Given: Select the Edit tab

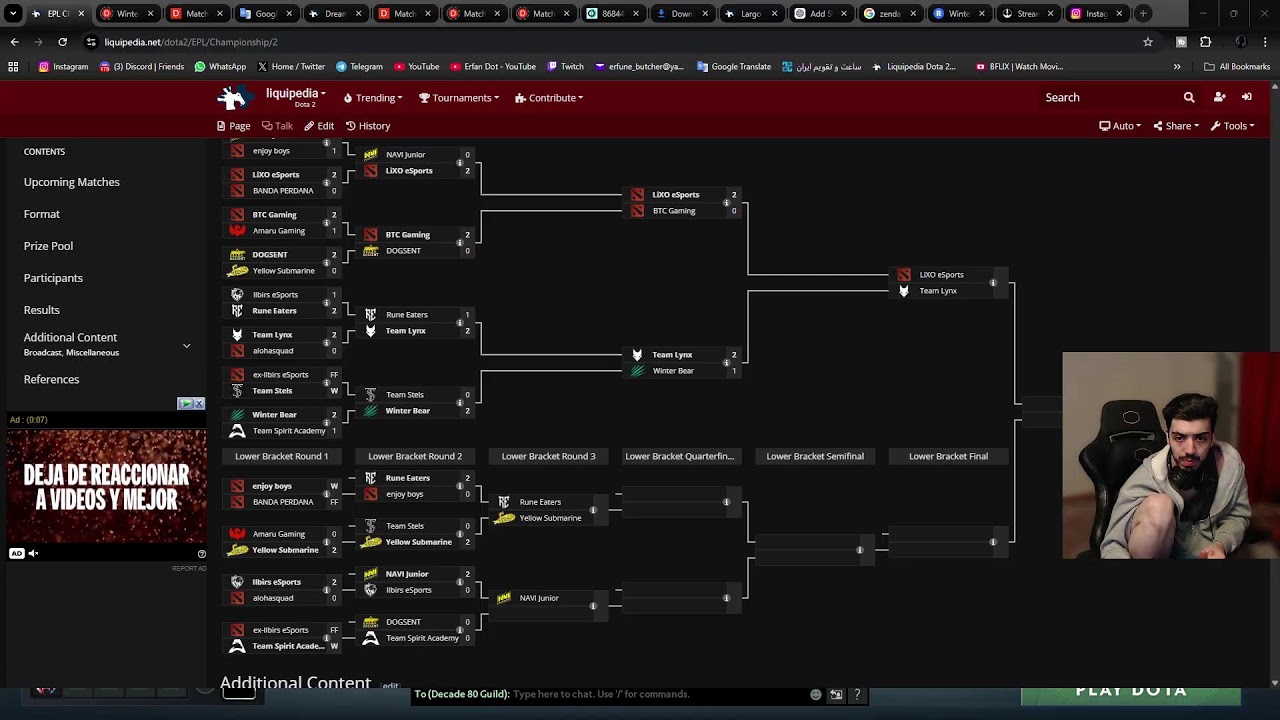Looking at the screenshot, I should (319, 126).
